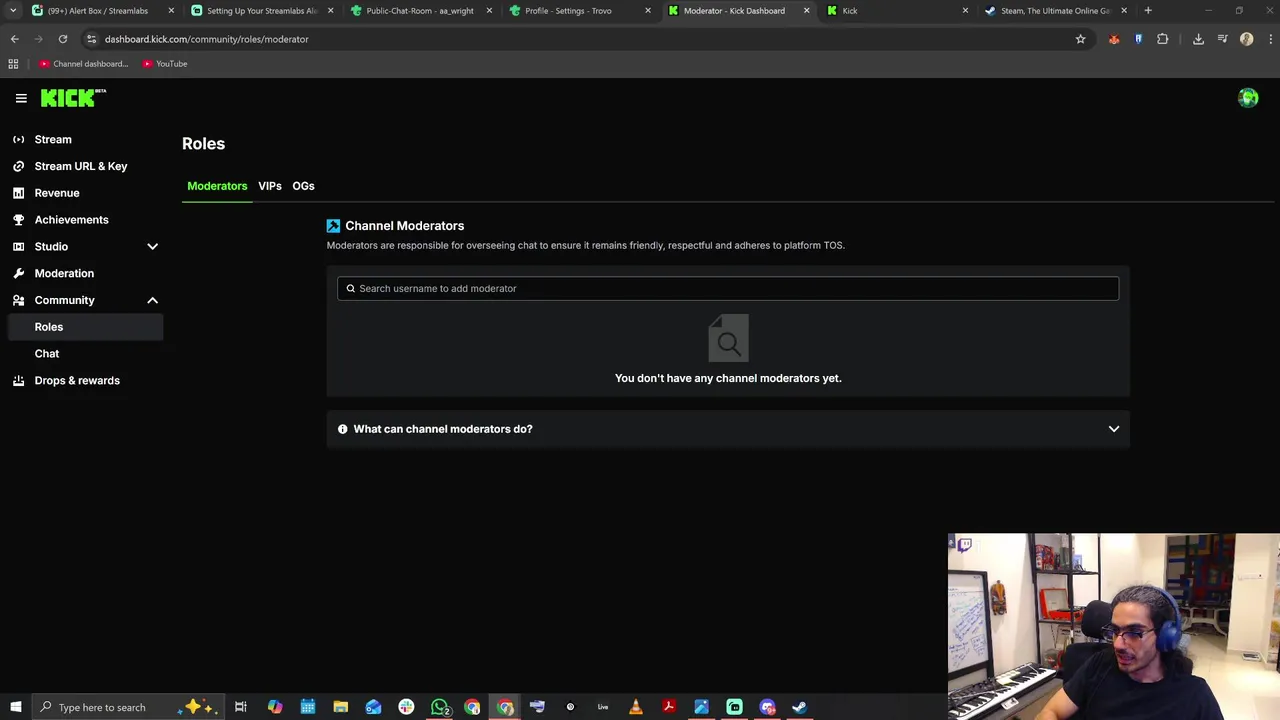Click the Community people icon
Viewport: 1280px width, 720px height.
18,300
